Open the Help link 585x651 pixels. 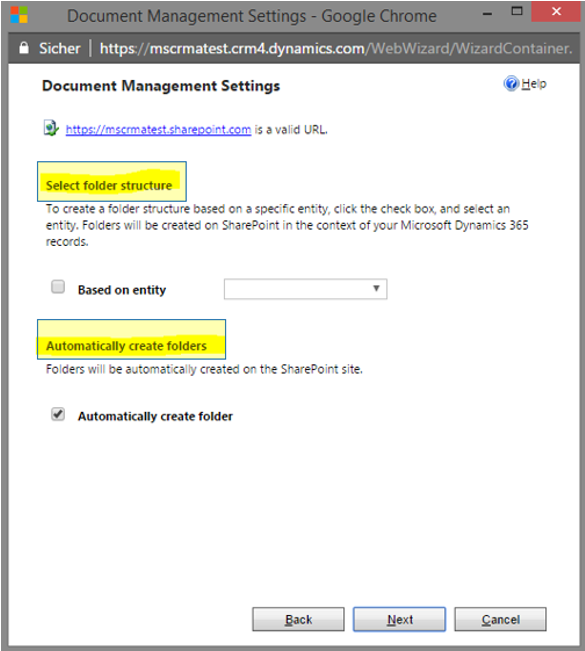click(534, 84)
